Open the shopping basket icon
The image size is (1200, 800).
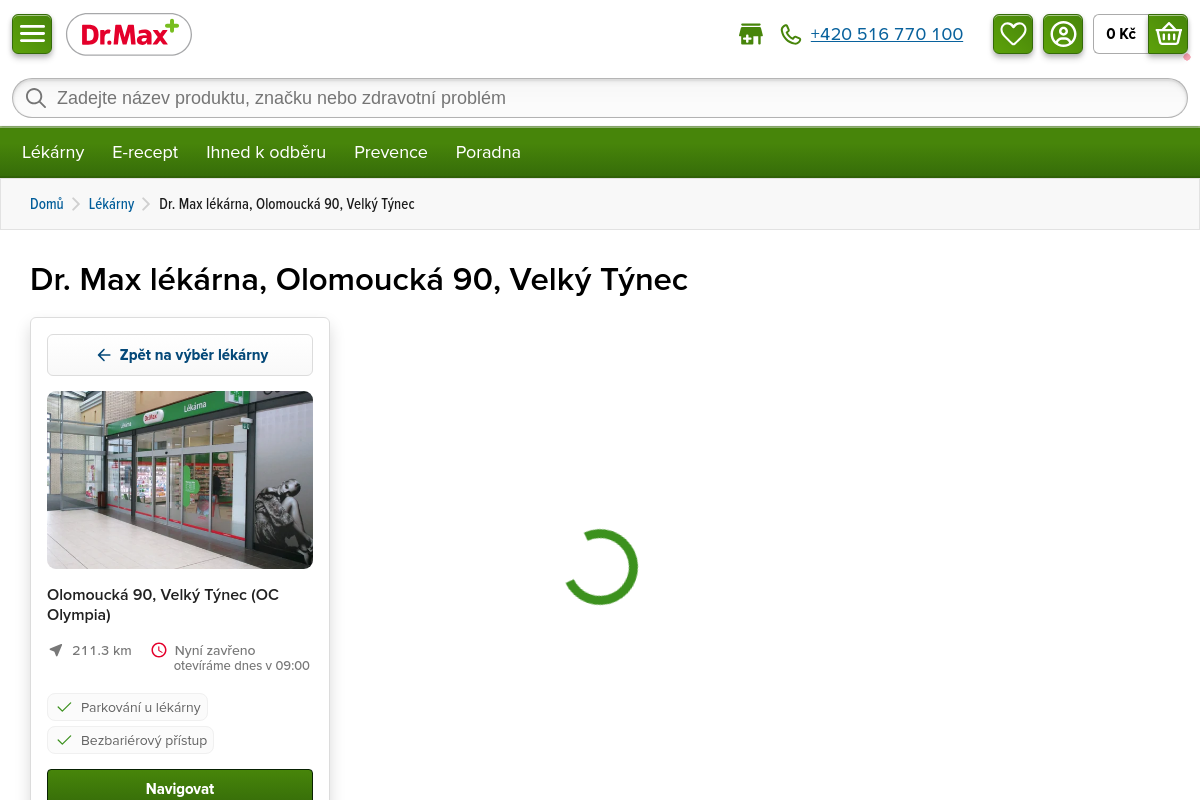pyautogui.click(x=1168, y=34)
